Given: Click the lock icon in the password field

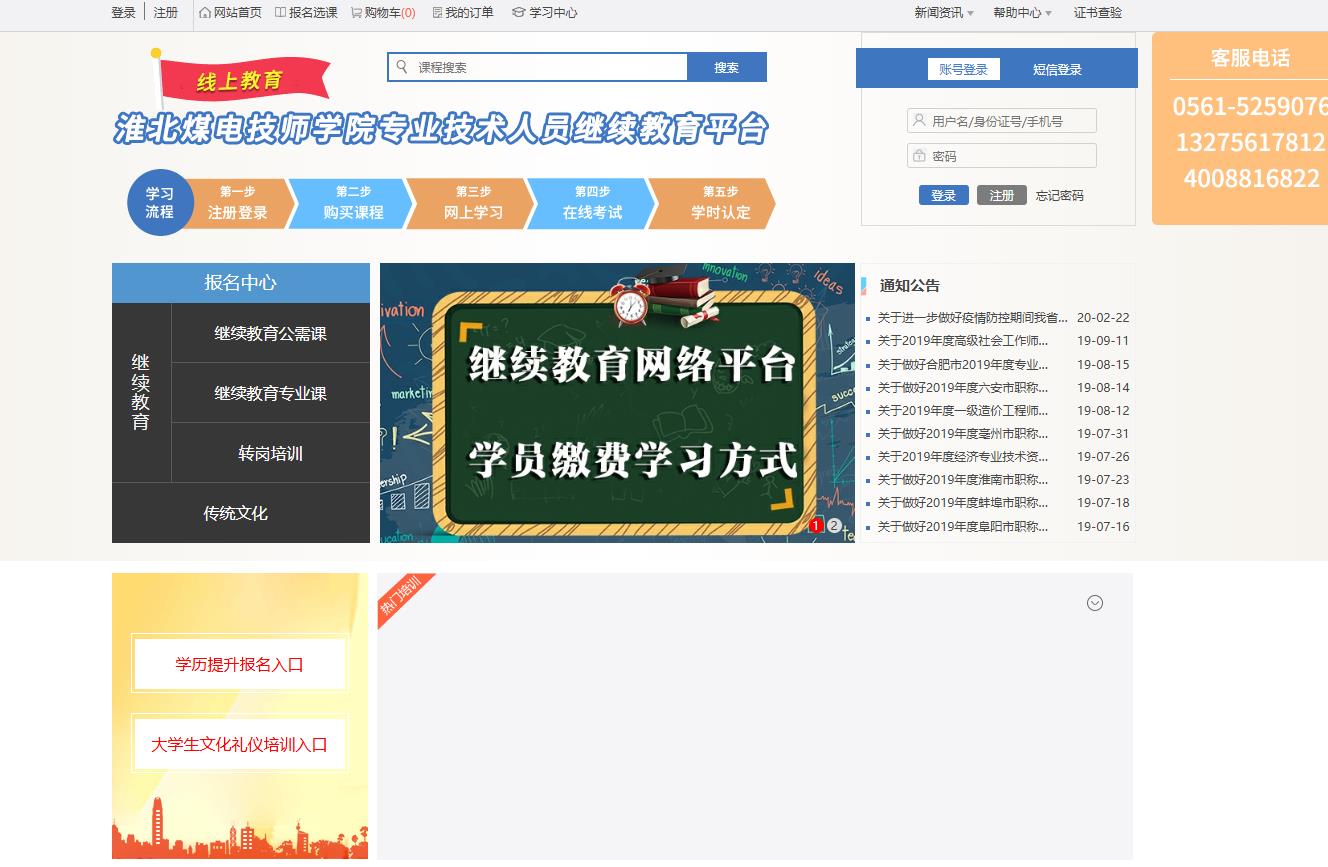Looking at the screenshot, I should (x=918, y=155).
